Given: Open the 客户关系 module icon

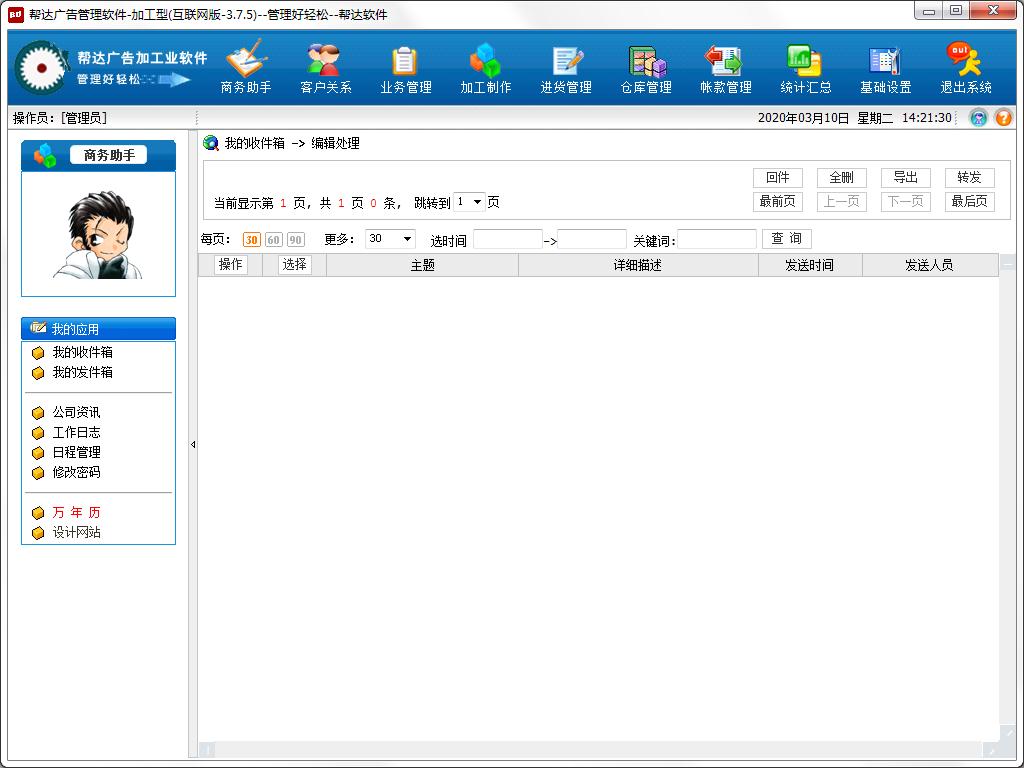Looking at the screenshot, I should tap(325, 60).
